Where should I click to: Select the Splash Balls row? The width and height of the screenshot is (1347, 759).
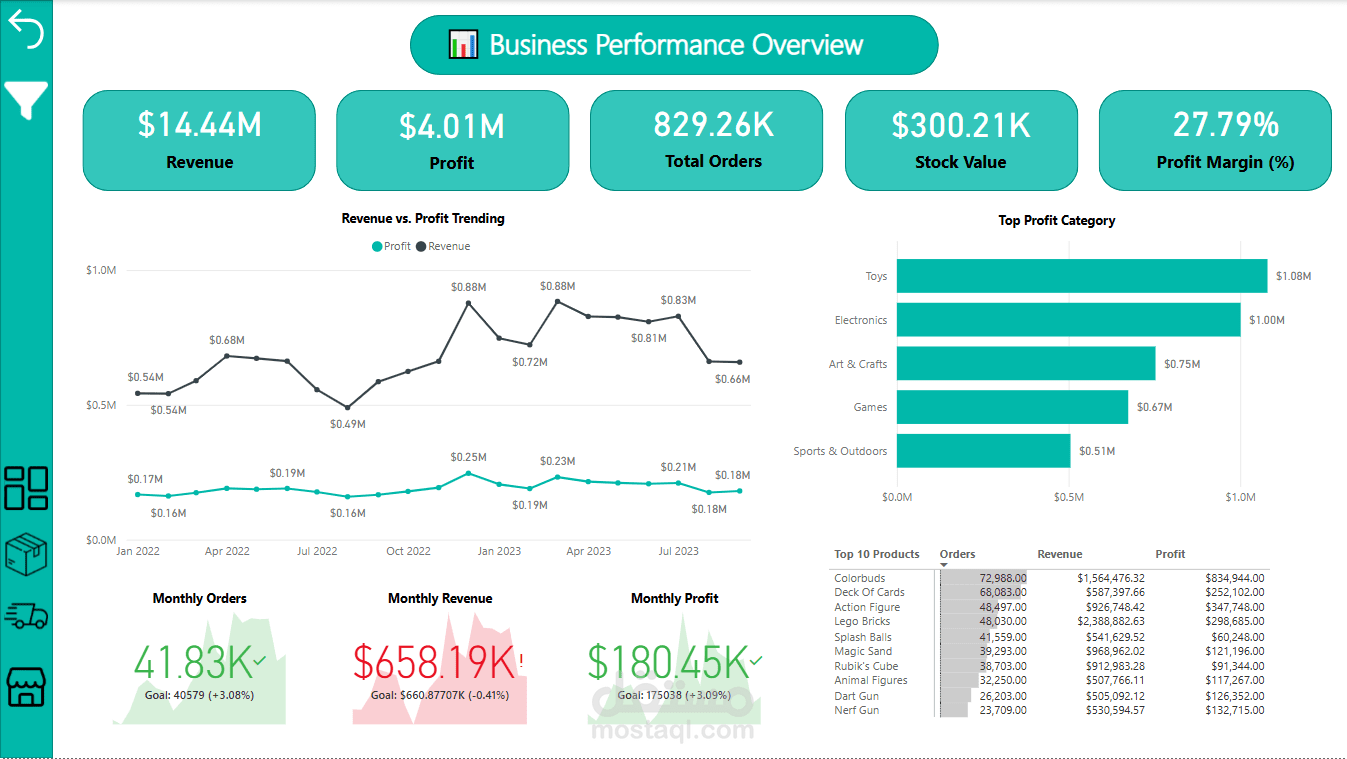coord(1050,637)
